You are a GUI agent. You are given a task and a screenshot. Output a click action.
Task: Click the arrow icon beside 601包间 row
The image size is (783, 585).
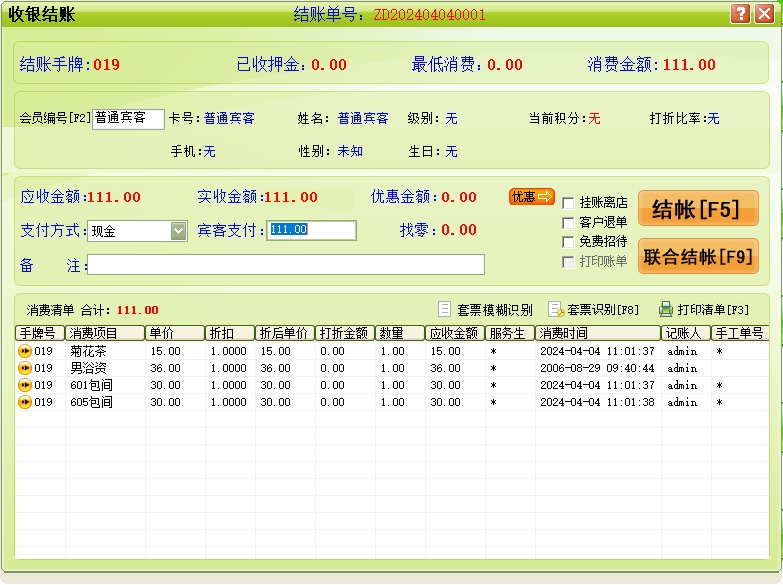tap(25, 386)
